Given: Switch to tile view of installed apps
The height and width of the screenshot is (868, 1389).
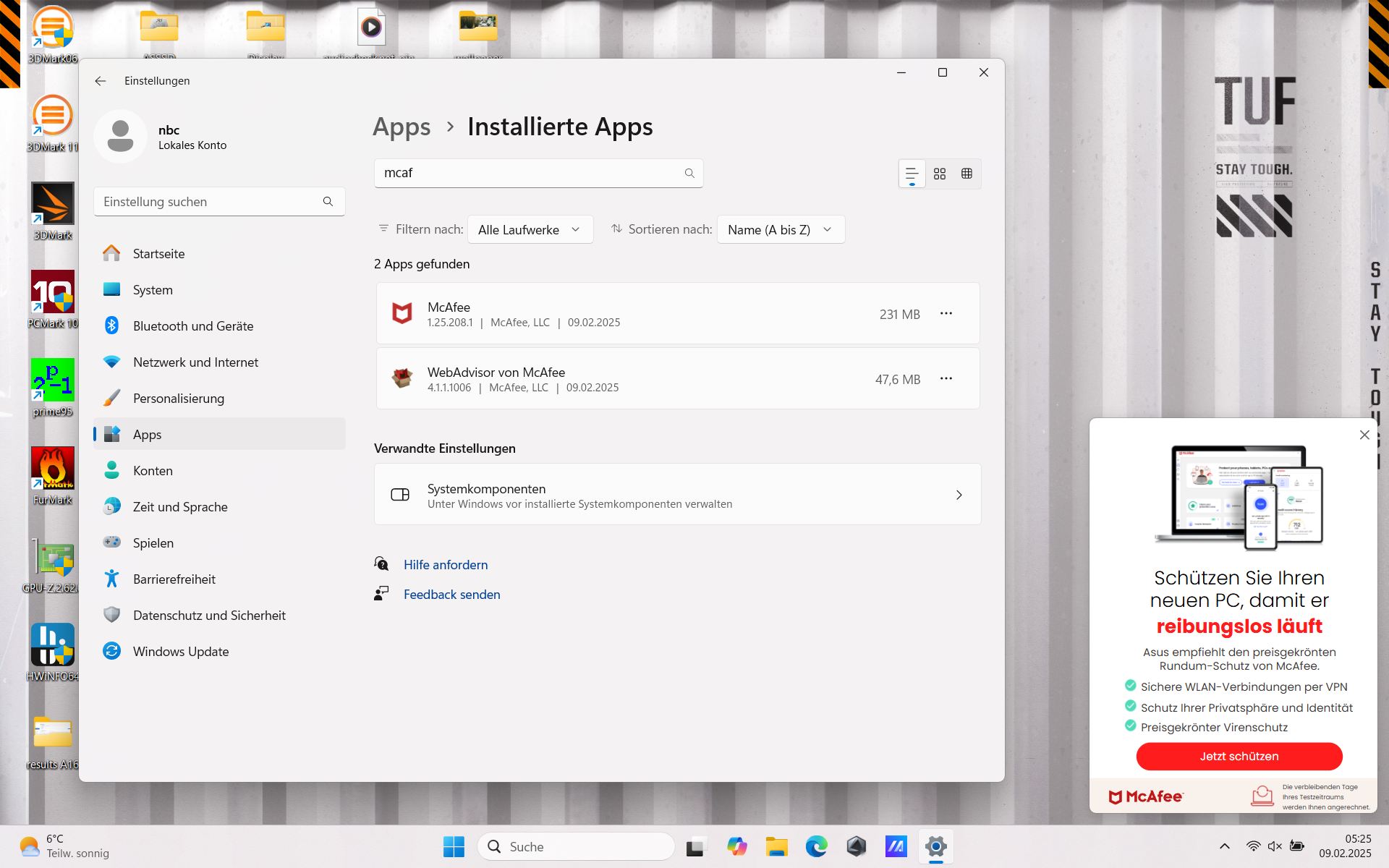Looking at the screenshot, I should (967, 174).
